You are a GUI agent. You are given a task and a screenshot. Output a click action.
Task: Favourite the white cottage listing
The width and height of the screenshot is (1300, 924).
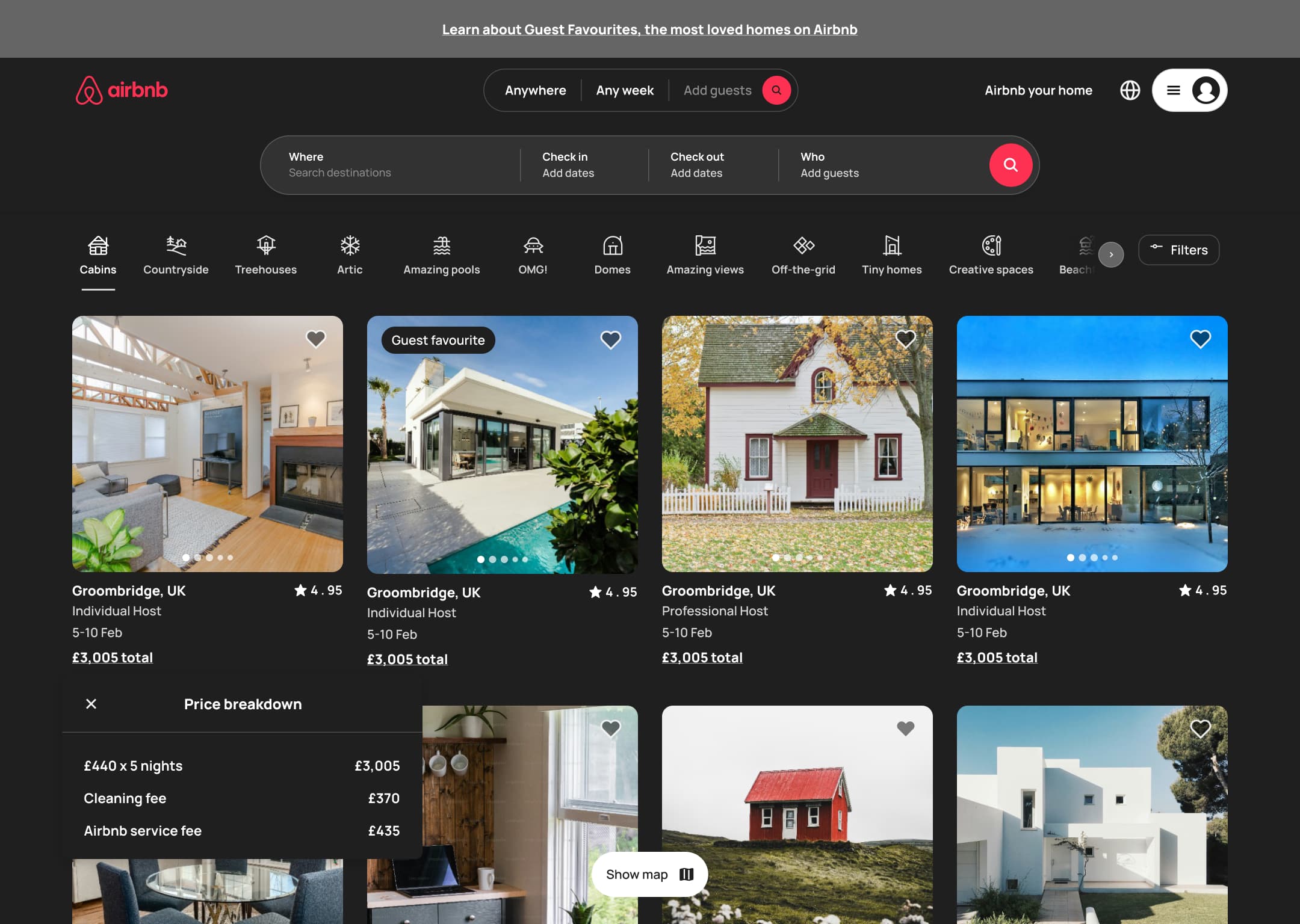coord(905,339)
